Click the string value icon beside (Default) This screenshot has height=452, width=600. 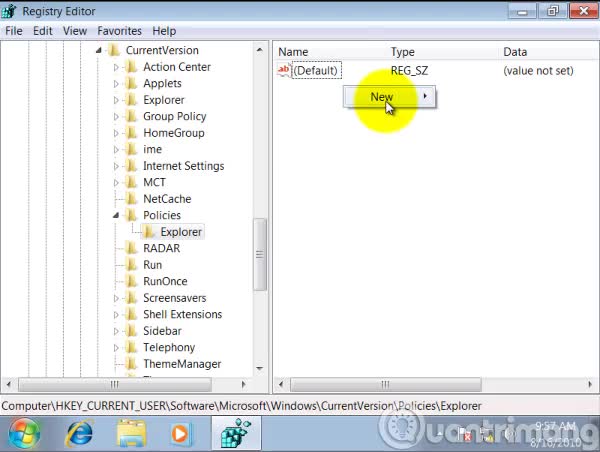tap(284, 70)
